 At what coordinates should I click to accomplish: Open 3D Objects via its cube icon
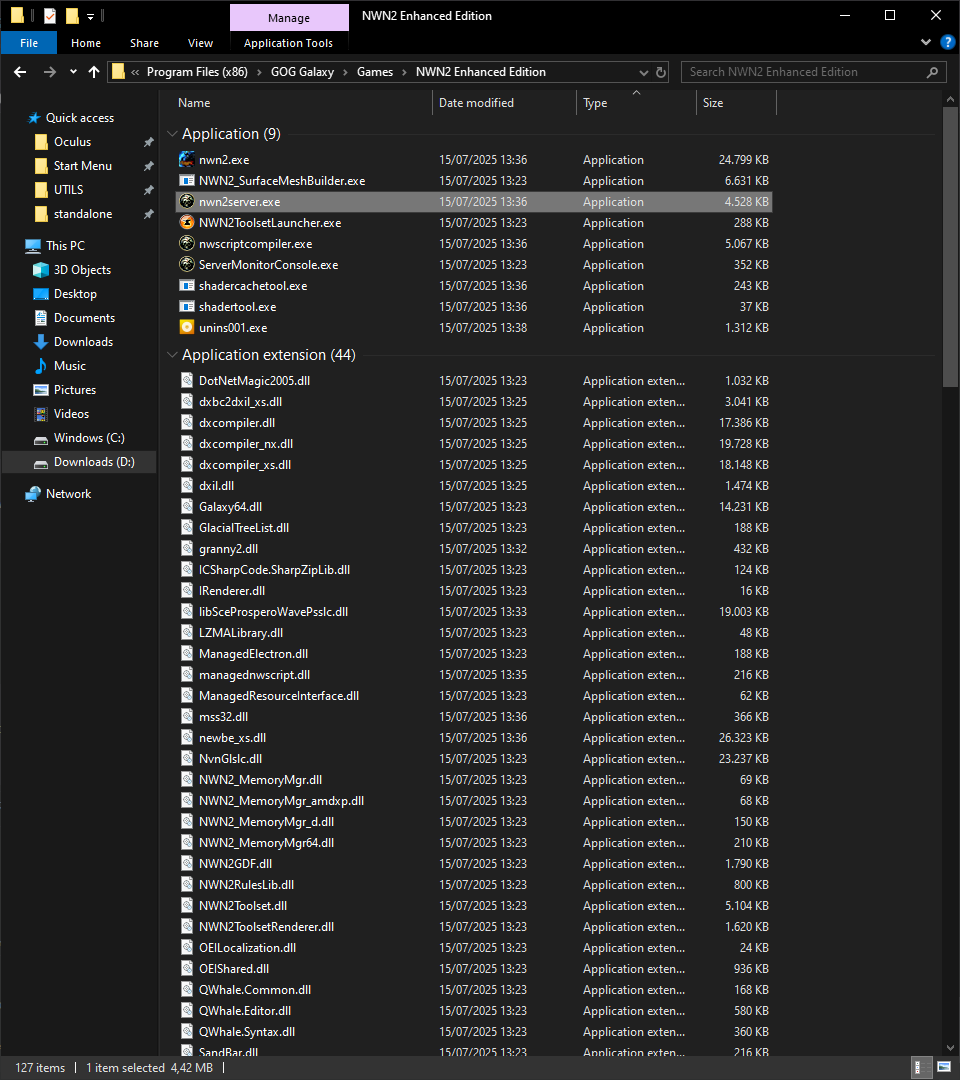[41, 270]
